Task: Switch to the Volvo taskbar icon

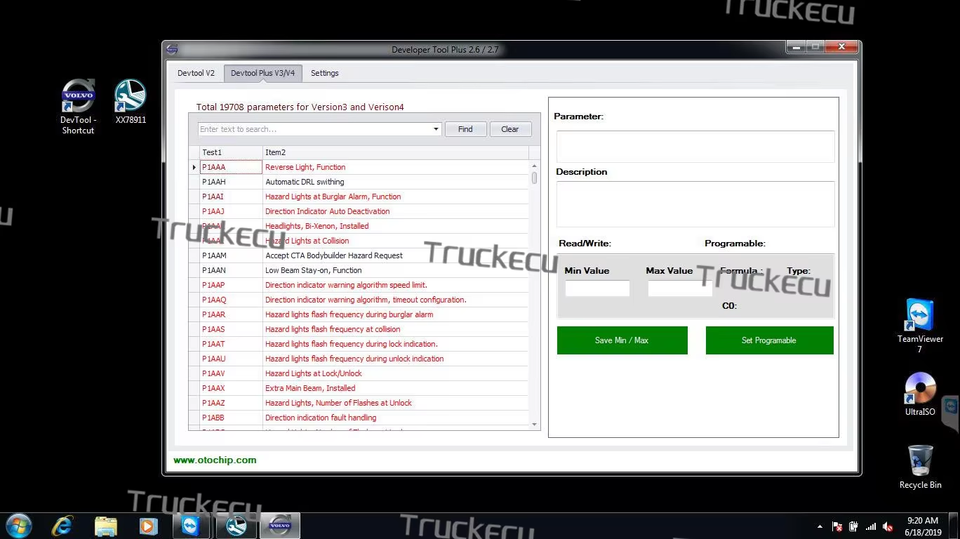Action: [280, 526]
